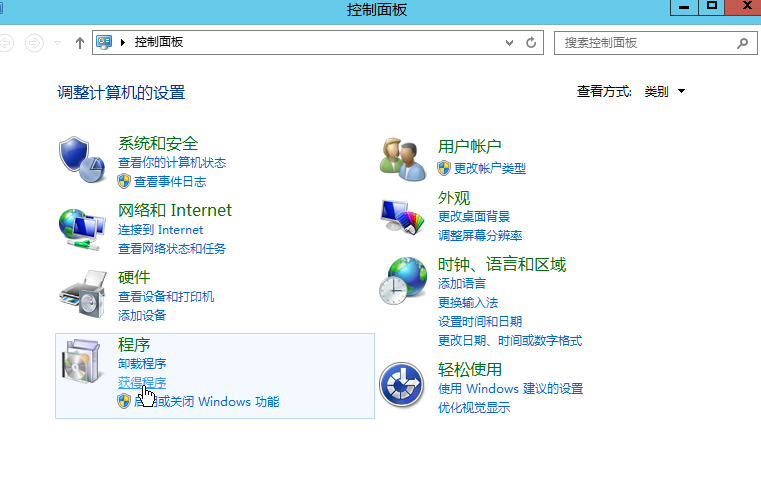Open the 类别 view-by dropdown

664,91
